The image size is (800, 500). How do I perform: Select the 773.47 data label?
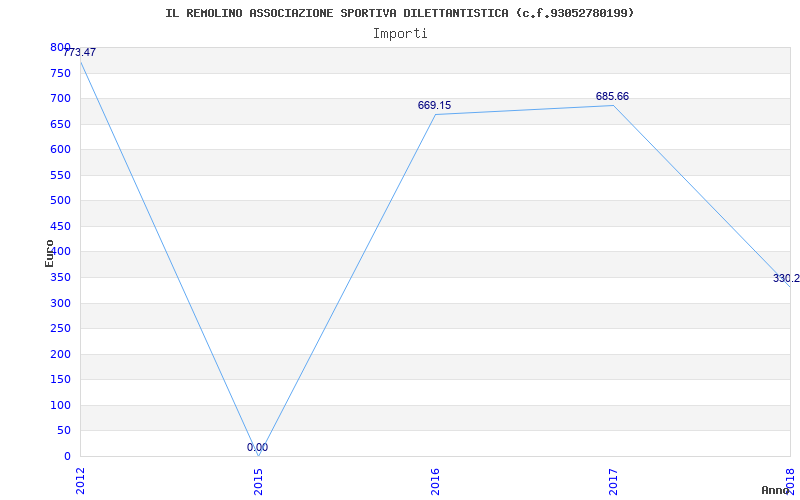pos(79,52)
